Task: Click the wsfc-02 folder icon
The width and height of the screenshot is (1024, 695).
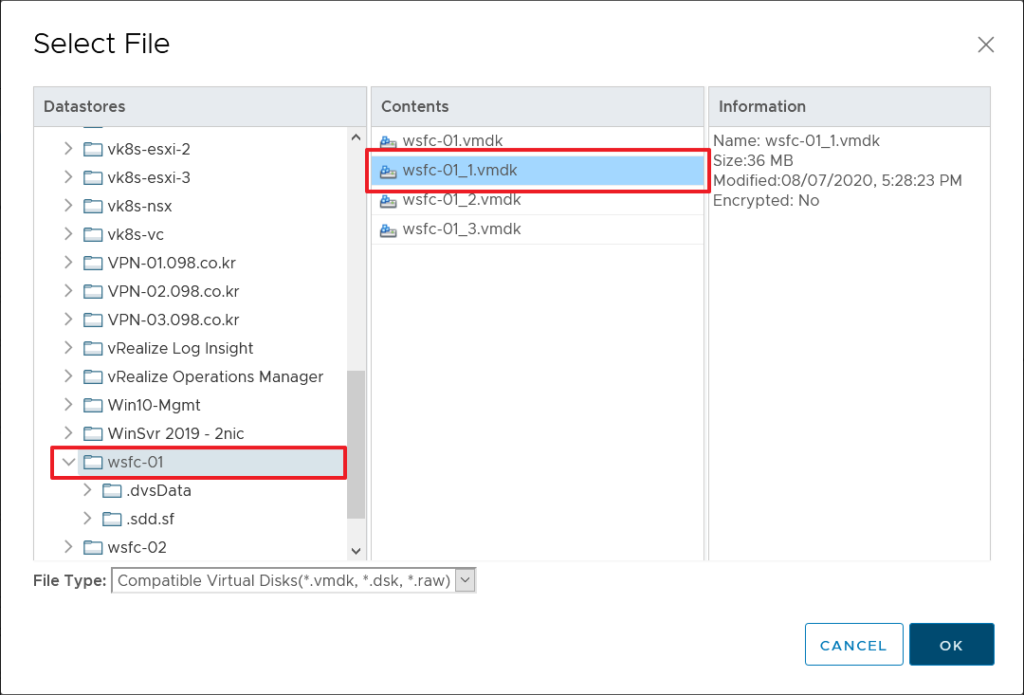Action: tap(93, 547)
